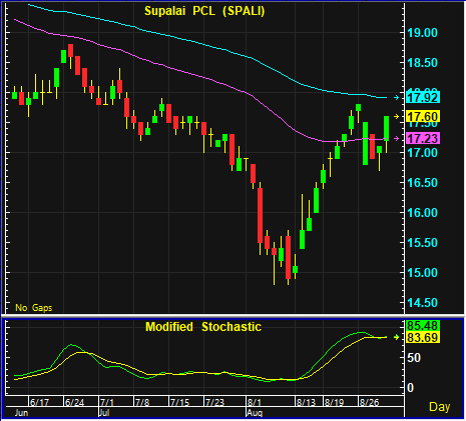The image size is (466, 421).
Task: Select the 7/8 date marker
Action: point(142,402)
